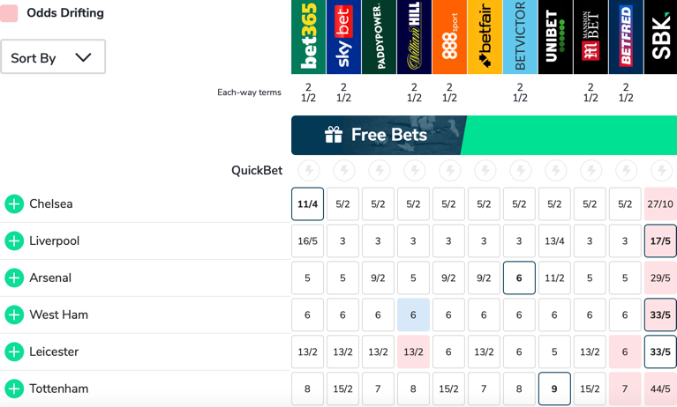
Task: Click the West Ham team name
Action: click(x=59, y=315)
